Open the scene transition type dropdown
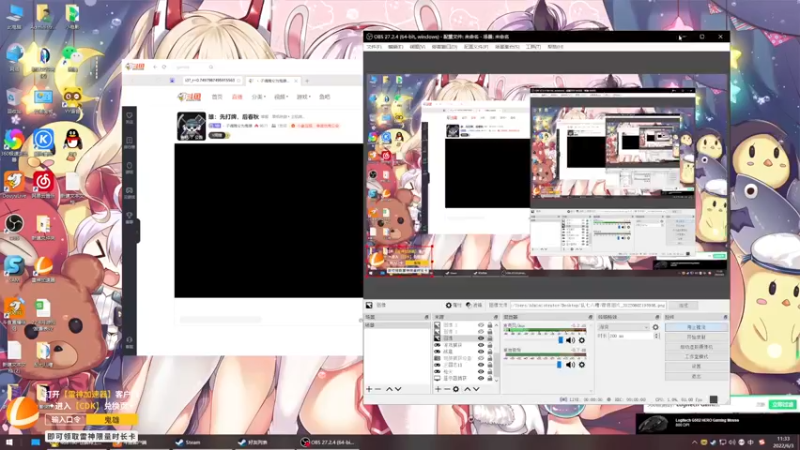The width and height of the screenshot is (800, 450). [x=623, y=327]
